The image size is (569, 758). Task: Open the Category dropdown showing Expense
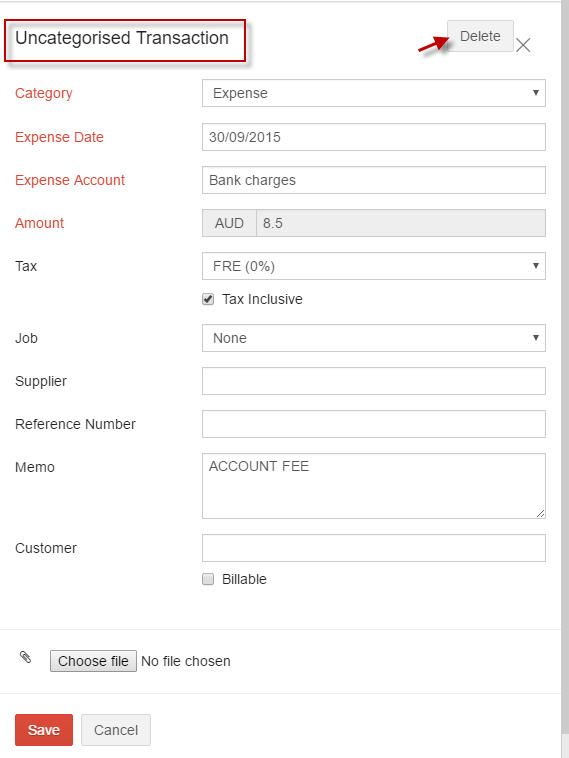[x=374, y=93]
